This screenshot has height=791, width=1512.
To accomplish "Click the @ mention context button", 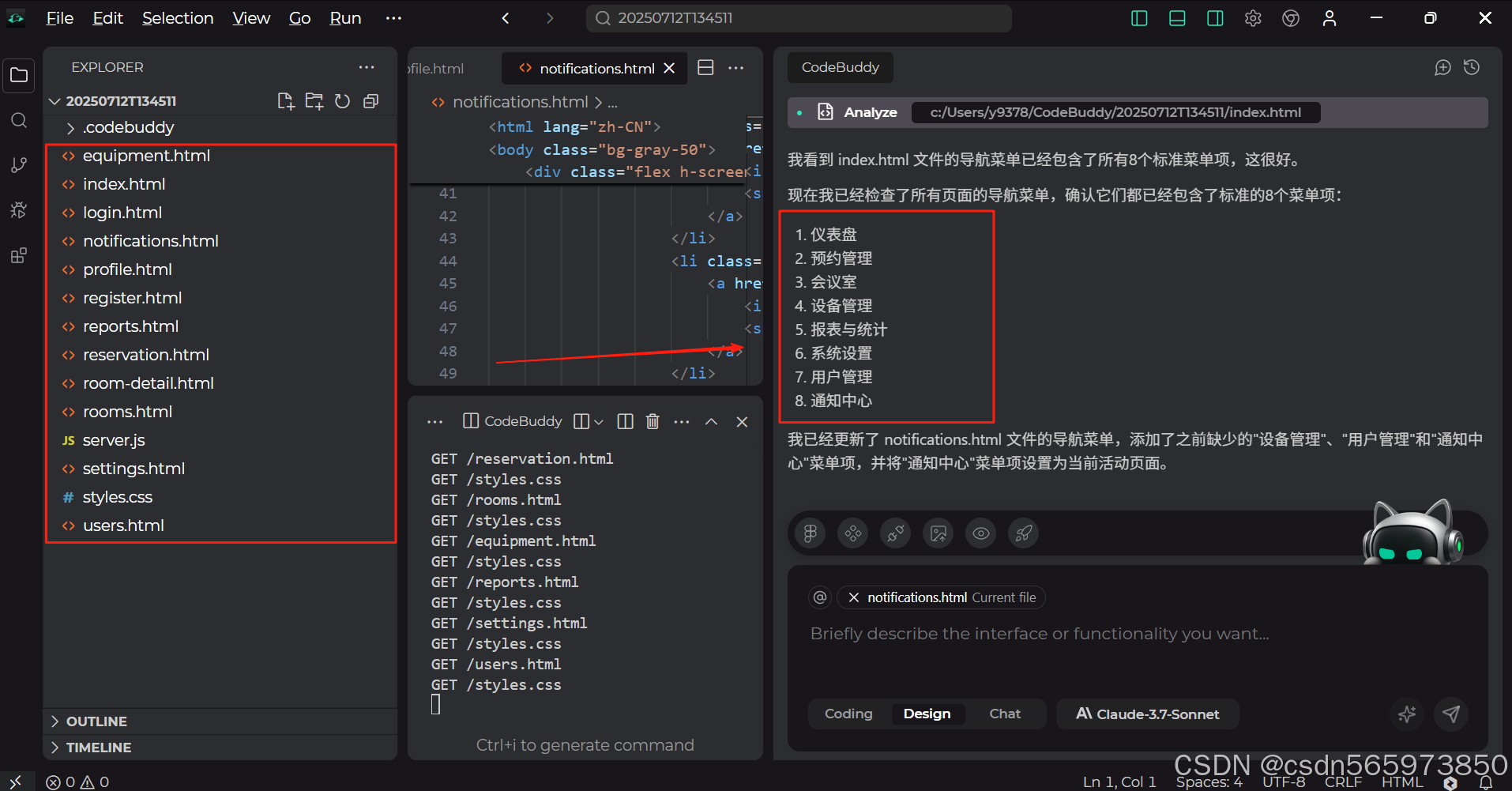I will (820, 597).
